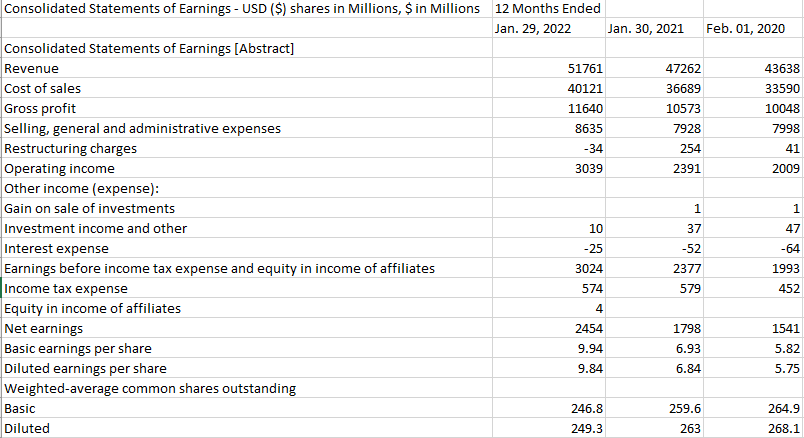Click the Operating income label
The height and width of the screenshot is (438, 804).
tap(59, 169)
